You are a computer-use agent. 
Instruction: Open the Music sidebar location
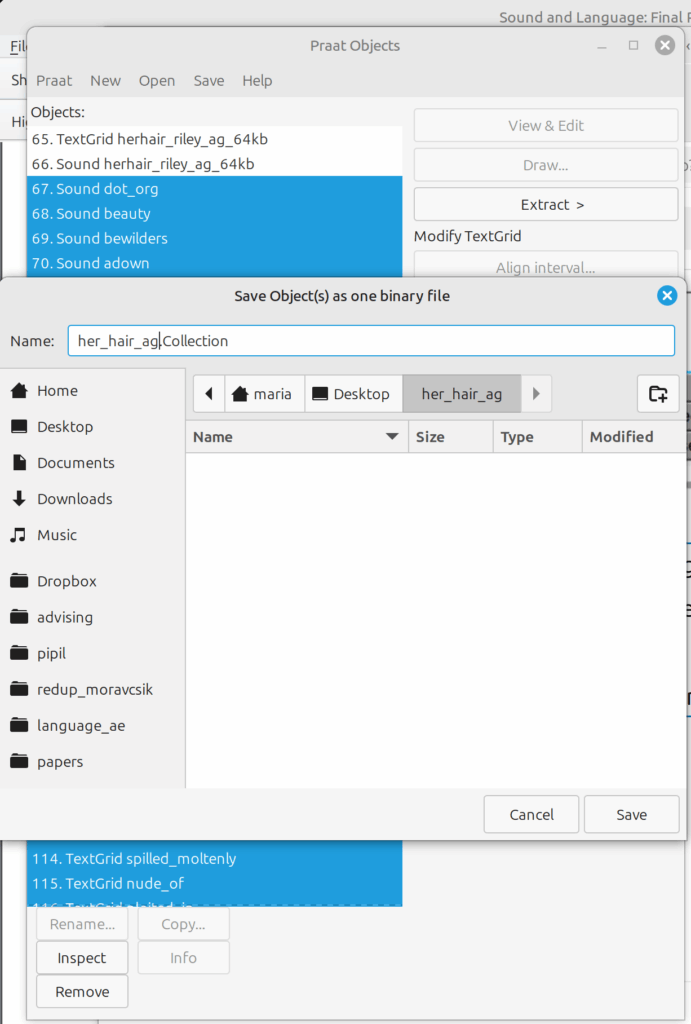[57, 535]
